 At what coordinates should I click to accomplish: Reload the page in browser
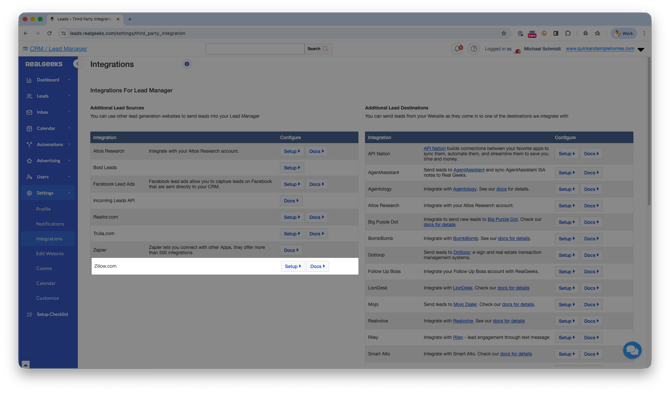point(49,33)
